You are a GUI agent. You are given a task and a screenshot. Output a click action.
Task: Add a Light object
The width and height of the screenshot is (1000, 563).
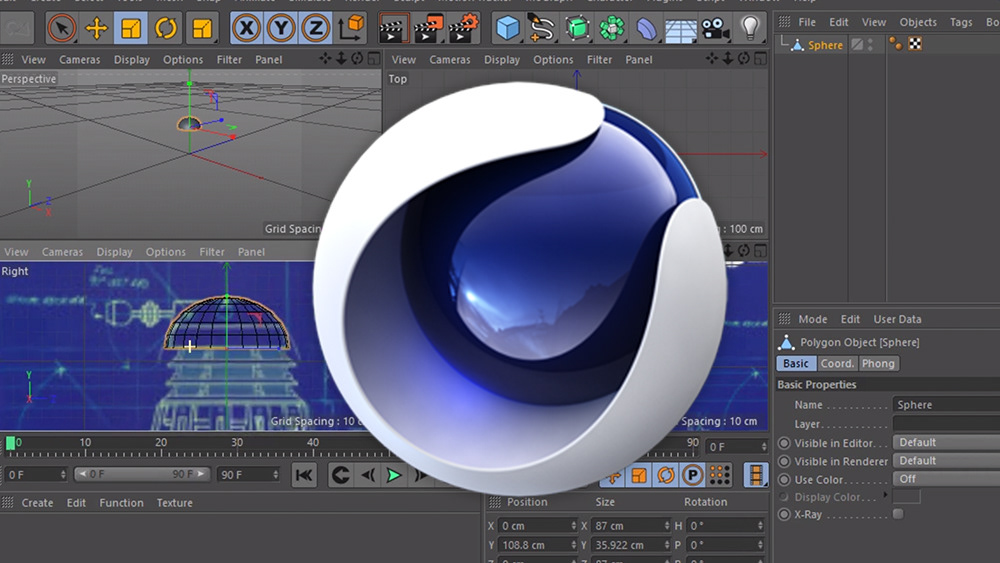click(x=750, y=27)
